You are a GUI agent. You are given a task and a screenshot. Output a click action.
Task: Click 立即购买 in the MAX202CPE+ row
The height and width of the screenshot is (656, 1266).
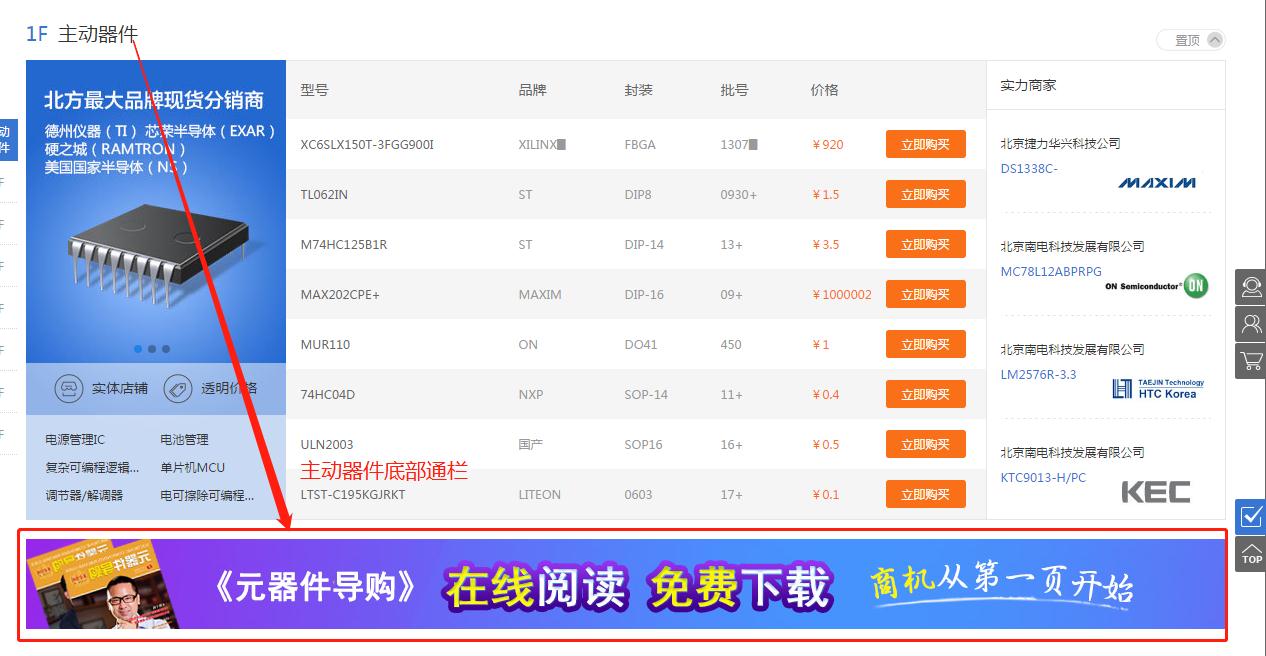click(x=926, y=294)
